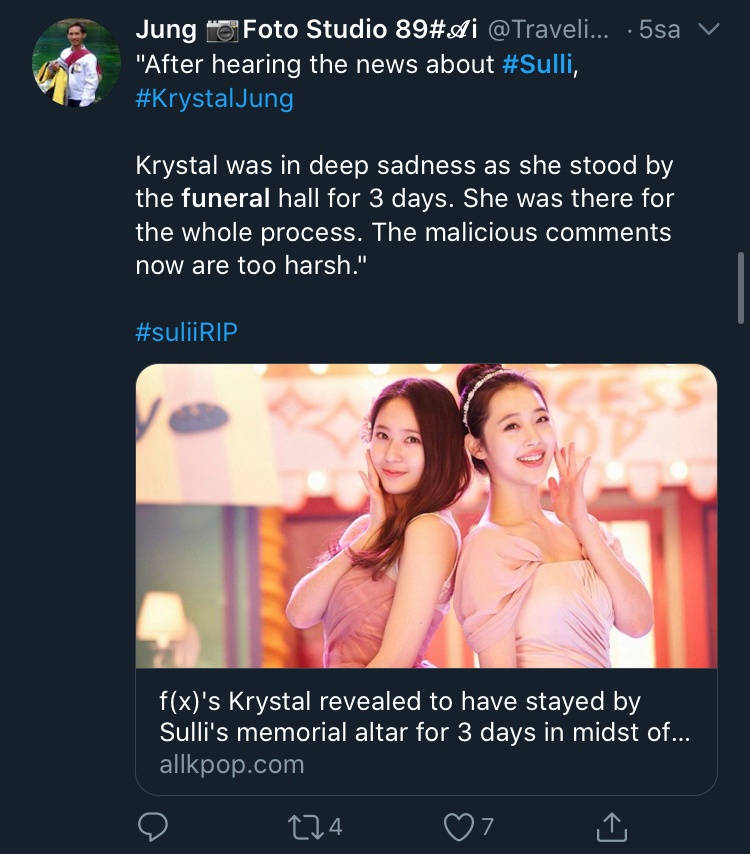Click the camera emoji in the display name
750x854 pixels.
click(222, 30)
